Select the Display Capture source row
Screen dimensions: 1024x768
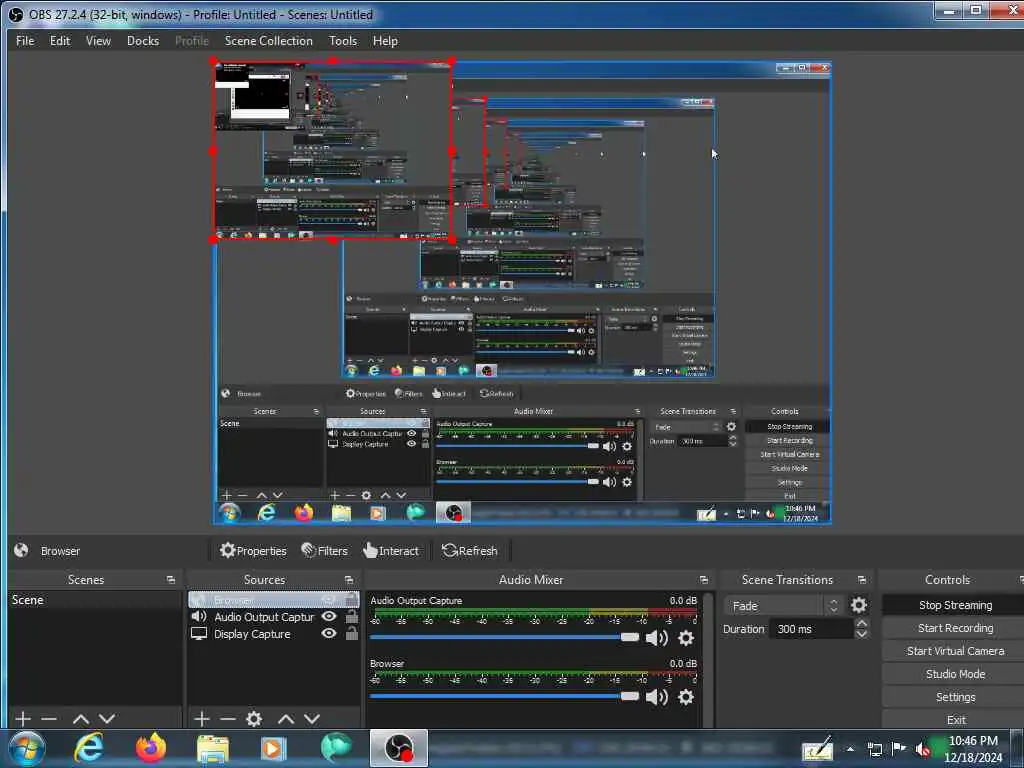point(273,633)
